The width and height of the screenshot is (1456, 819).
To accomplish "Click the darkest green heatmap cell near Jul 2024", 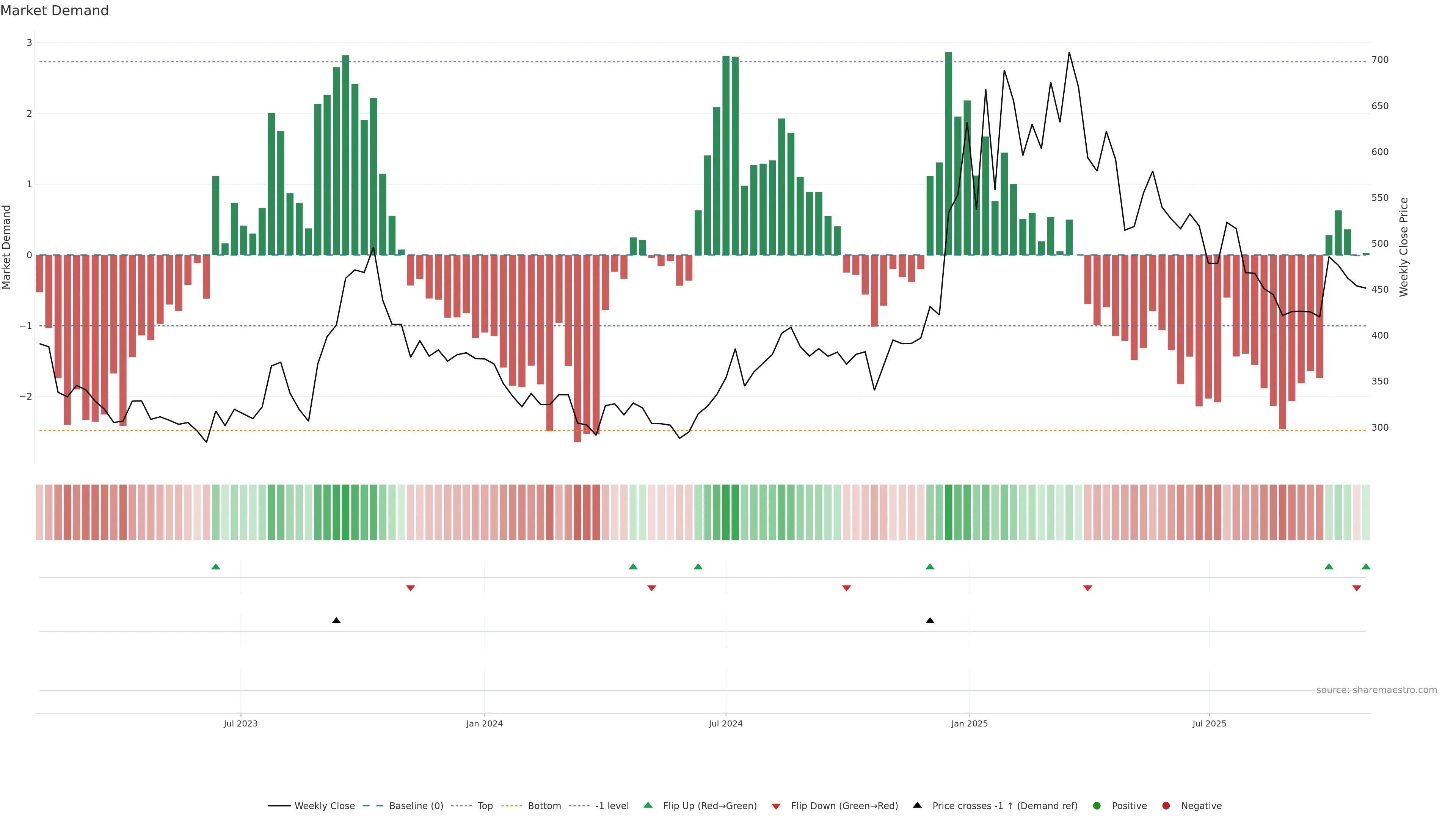I will tap(726, 512).
